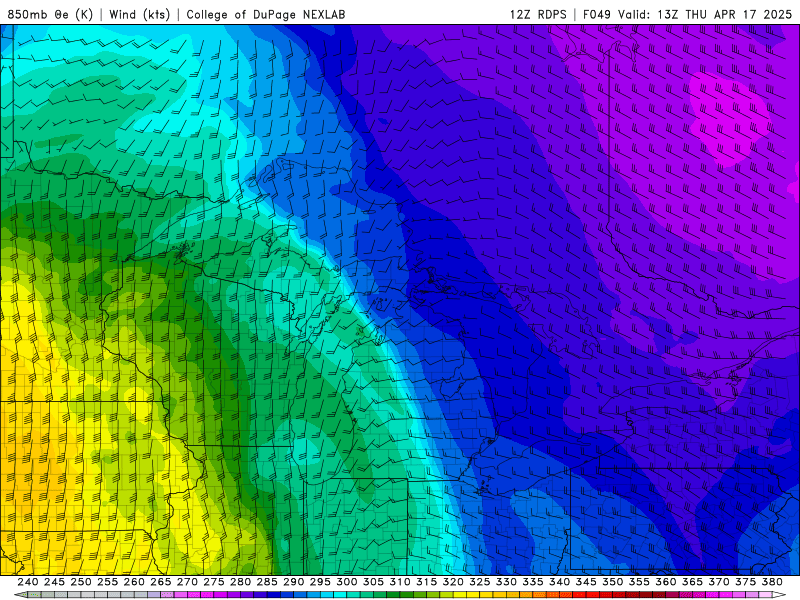Click the 380 color scale label
The width and height of the screenshot is (800, 600).
[772, 582]
